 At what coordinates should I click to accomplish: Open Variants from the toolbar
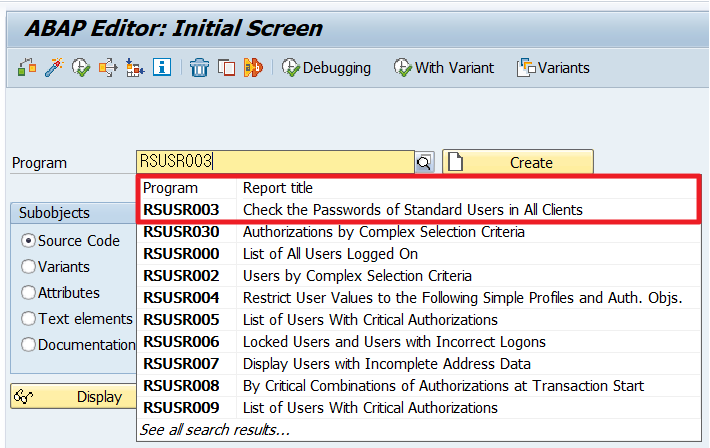(x=553, y=68)
